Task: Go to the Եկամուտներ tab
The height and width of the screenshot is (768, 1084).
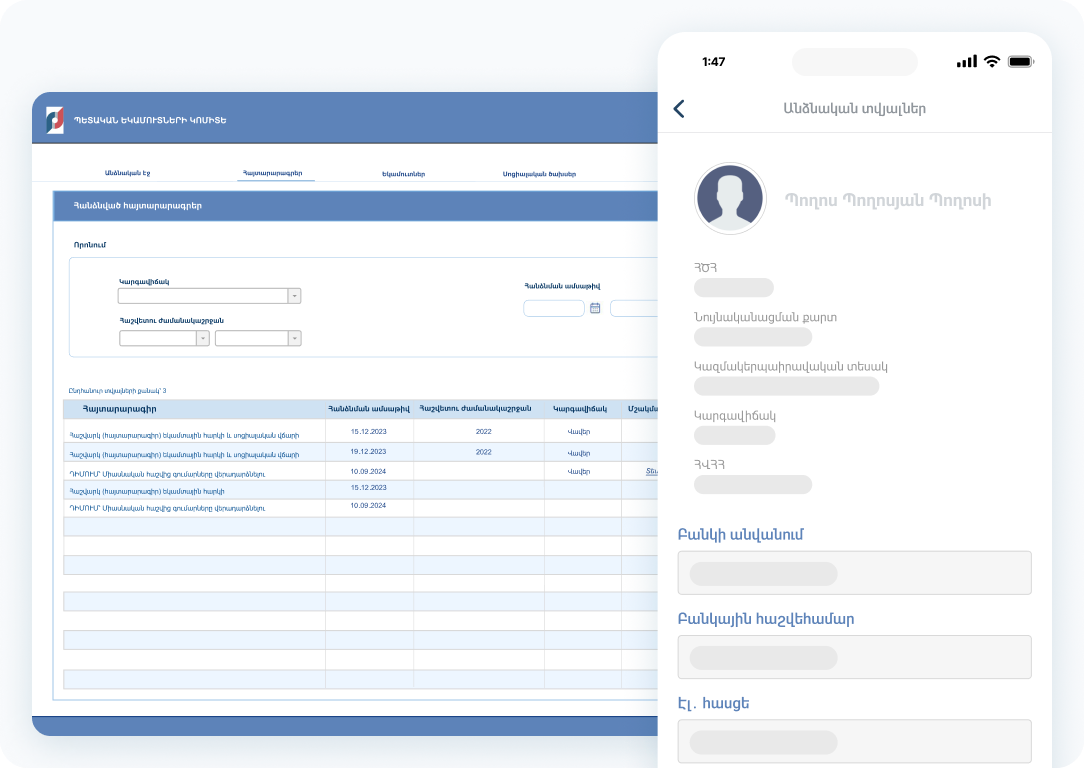Action: click(x=404, y=174)
